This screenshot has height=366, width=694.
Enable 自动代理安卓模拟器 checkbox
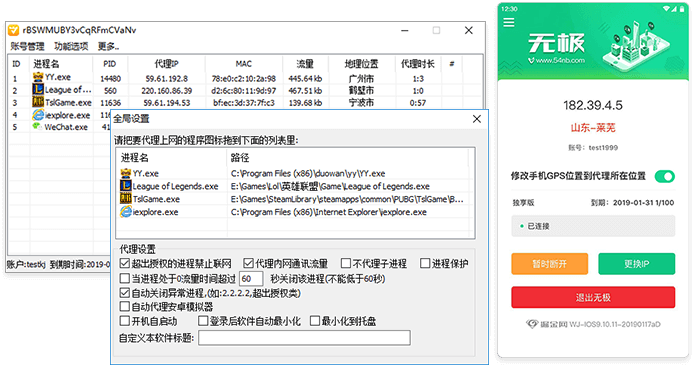coord(124,306)
